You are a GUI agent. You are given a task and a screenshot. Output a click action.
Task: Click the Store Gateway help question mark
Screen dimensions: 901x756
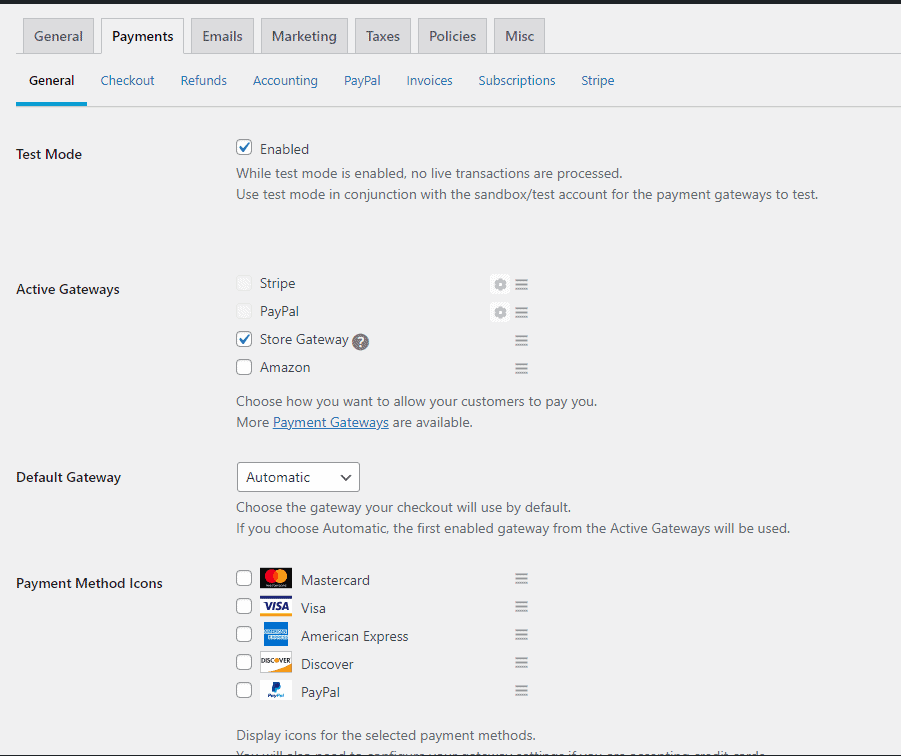[x=361, y=341]
